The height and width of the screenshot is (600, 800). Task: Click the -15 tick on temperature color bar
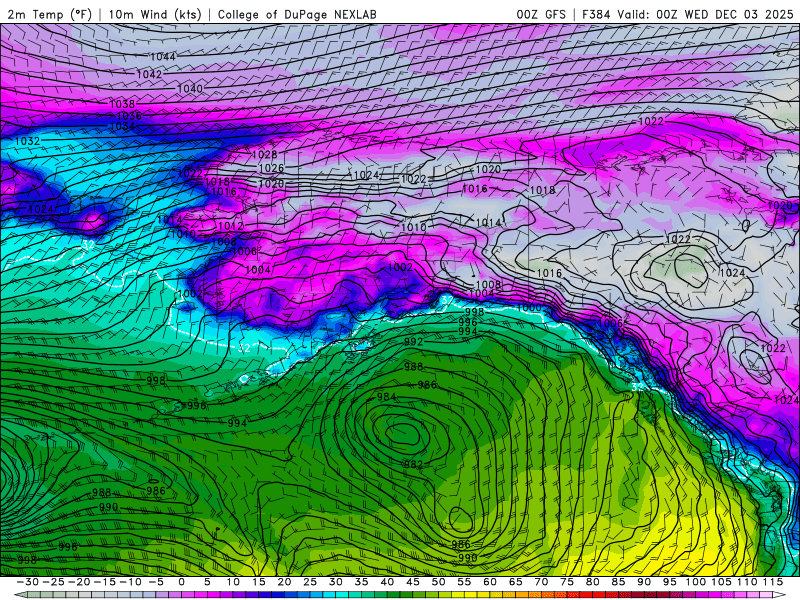click(x=105, y=582)
